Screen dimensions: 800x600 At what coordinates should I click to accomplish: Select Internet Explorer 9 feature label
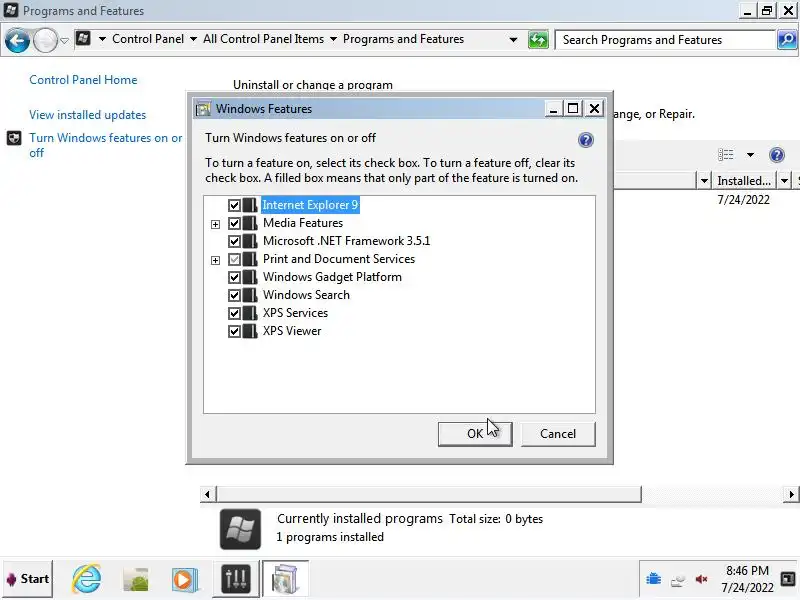(x=310, y=205)
